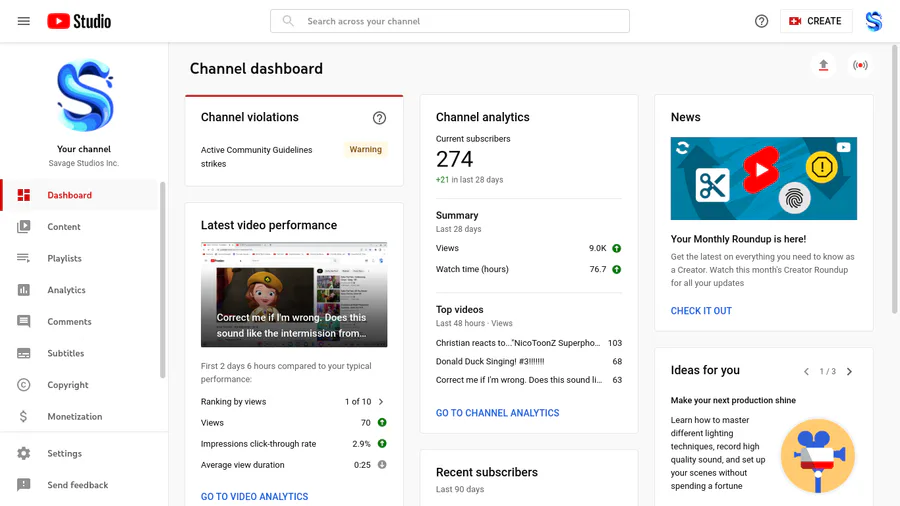Click the YouTube Studio logo

(79, 21)
